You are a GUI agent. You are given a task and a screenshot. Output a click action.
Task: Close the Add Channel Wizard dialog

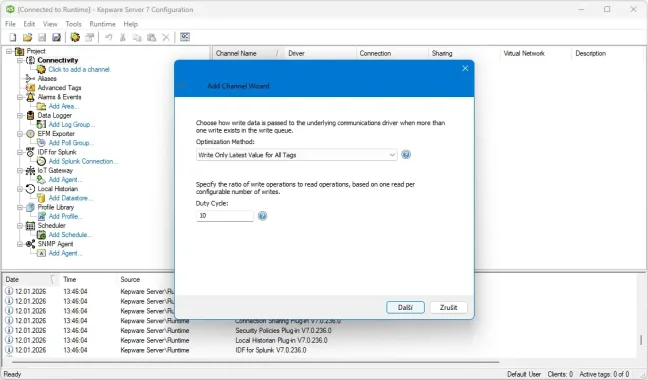pyautogui.click(x=465, y=69)
